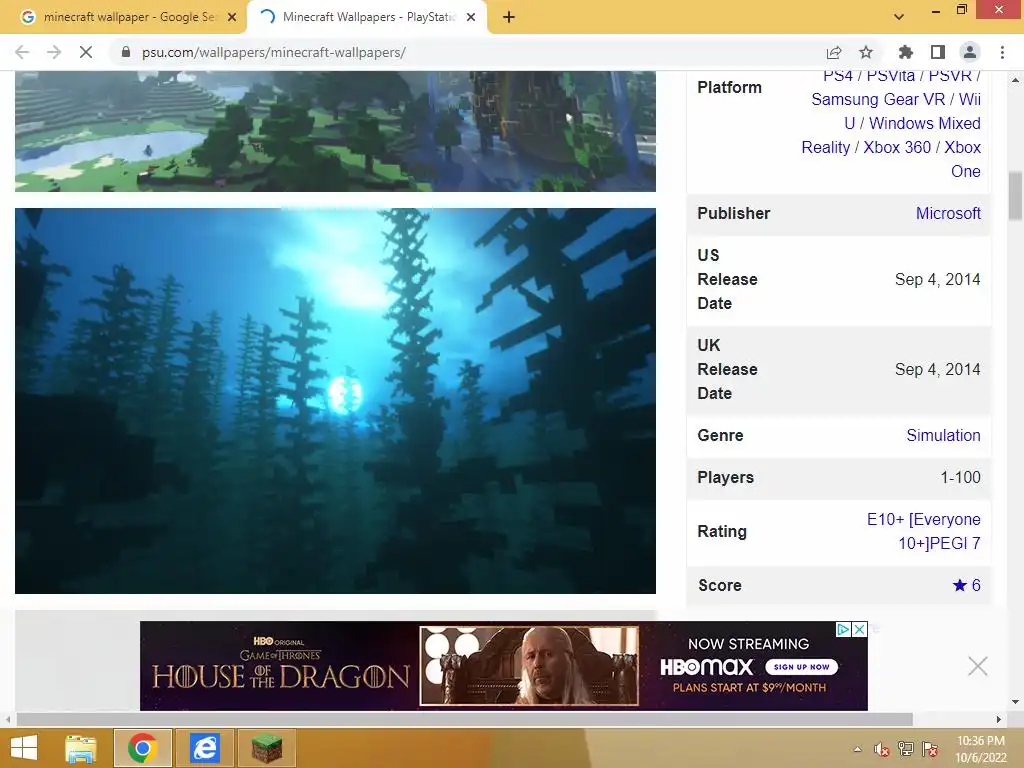Viewport: 1024px width, 768px height.
Task: Open the green landscape wallpaper image
Action: tap(335, 131)
